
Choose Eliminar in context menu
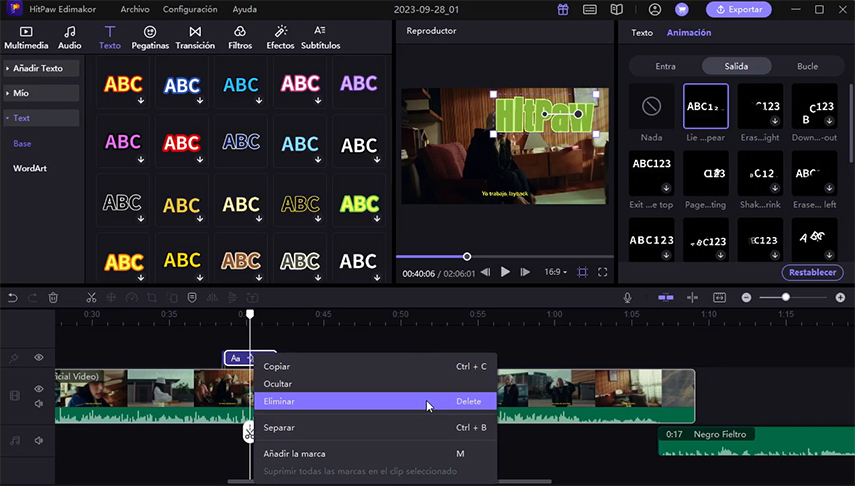coord(375,401)
